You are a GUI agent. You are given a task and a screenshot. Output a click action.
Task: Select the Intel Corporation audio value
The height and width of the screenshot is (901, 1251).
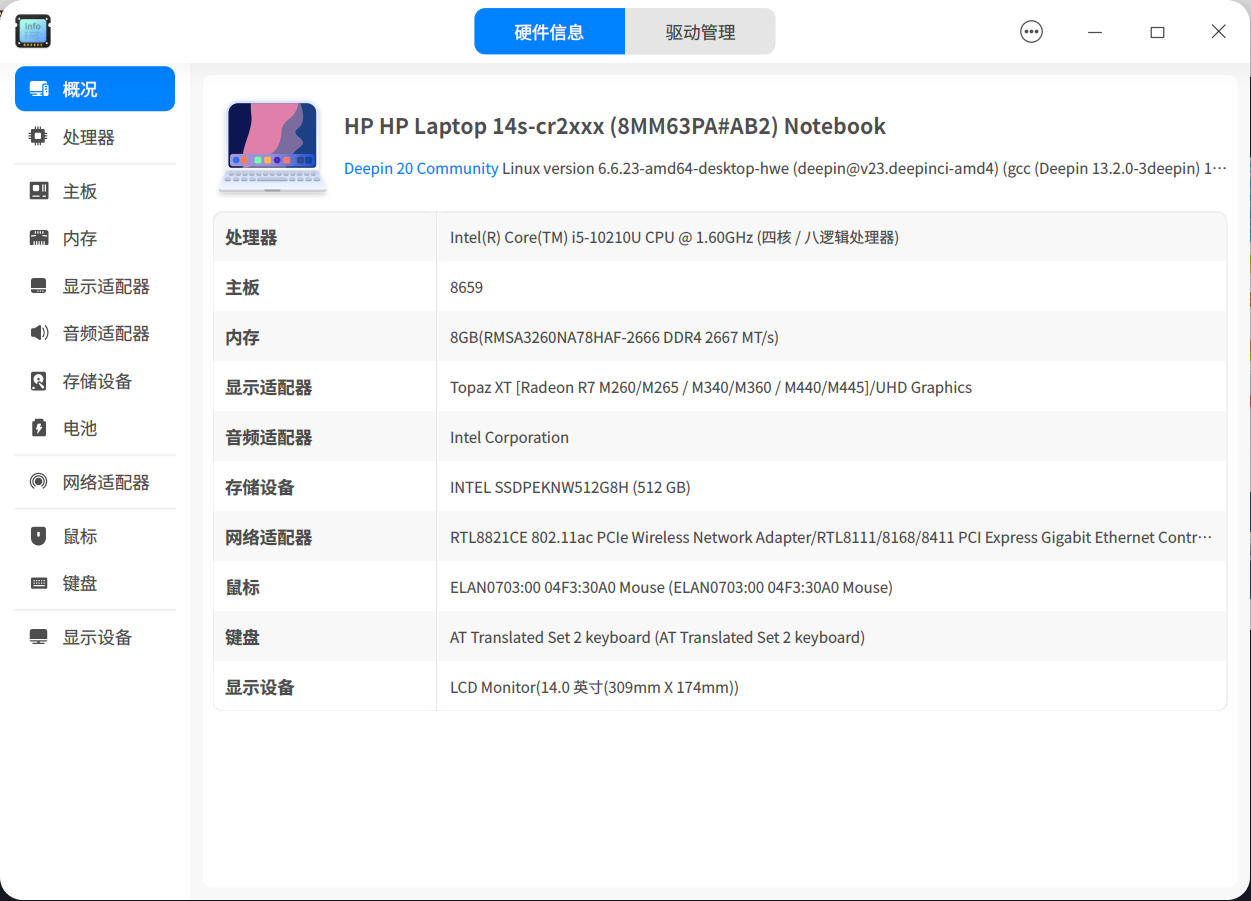tap(509, 437)
